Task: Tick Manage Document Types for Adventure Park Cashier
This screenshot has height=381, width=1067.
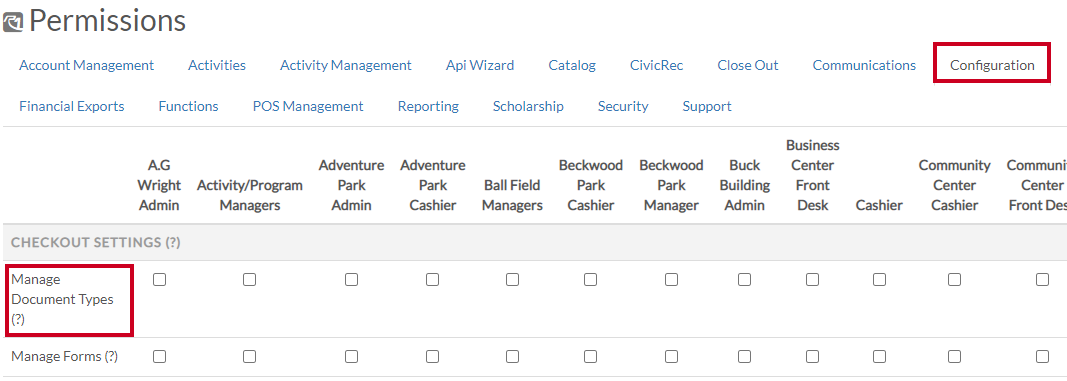Action: (x=432, y=280)
